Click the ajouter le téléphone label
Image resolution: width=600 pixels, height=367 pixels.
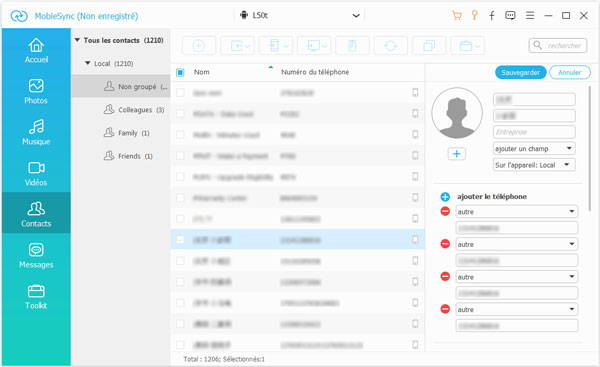click(x=492, y=197)
